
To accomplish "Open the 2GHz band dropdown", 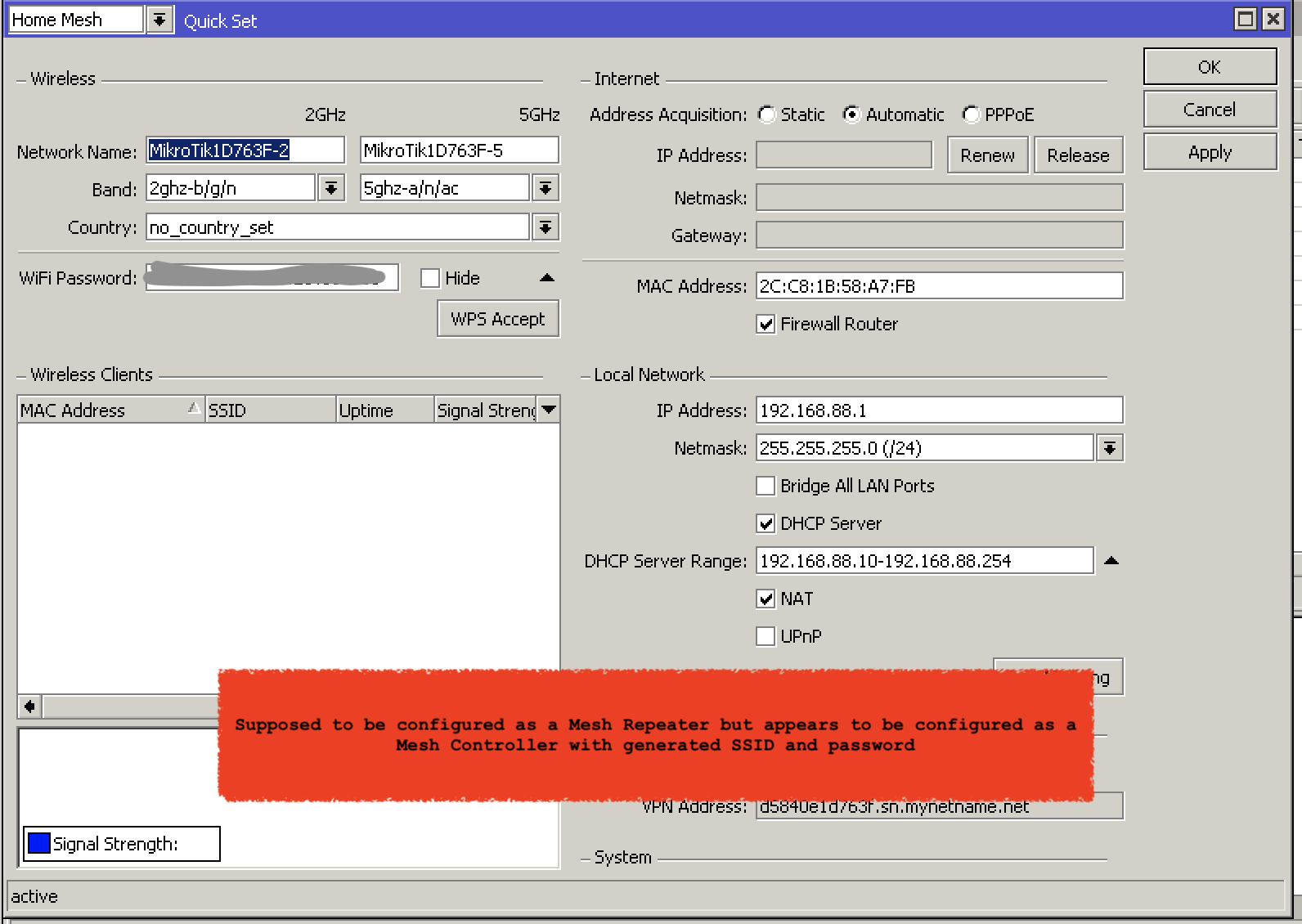I will pos(330,189).
